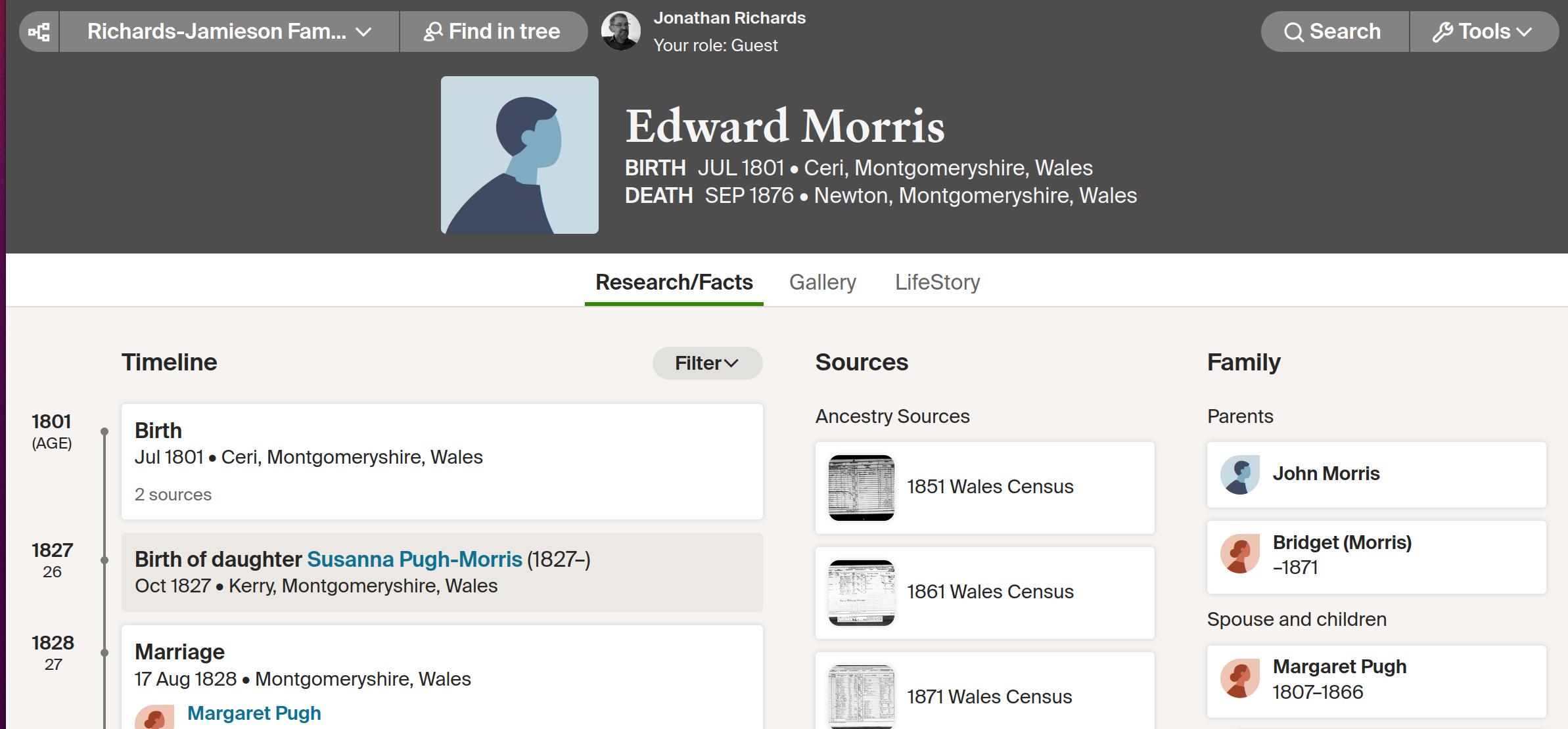The height and width of the screenshot is (729, 1568).
Task: Click the 2 sources text under Birth
Action: [x=173, y=495]
